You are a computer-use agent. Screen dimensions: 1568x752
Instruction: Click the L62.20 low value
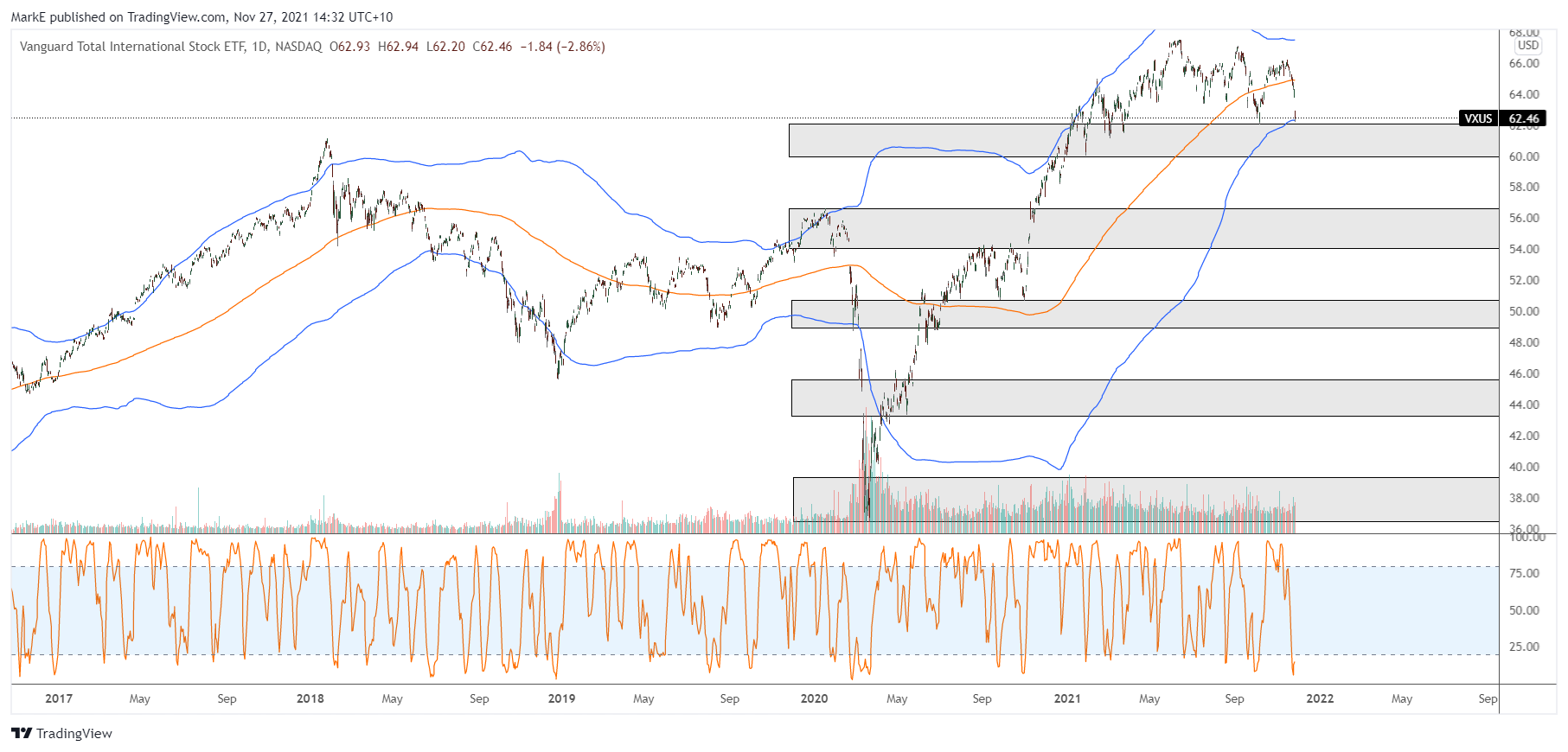[x=445, y=47]
